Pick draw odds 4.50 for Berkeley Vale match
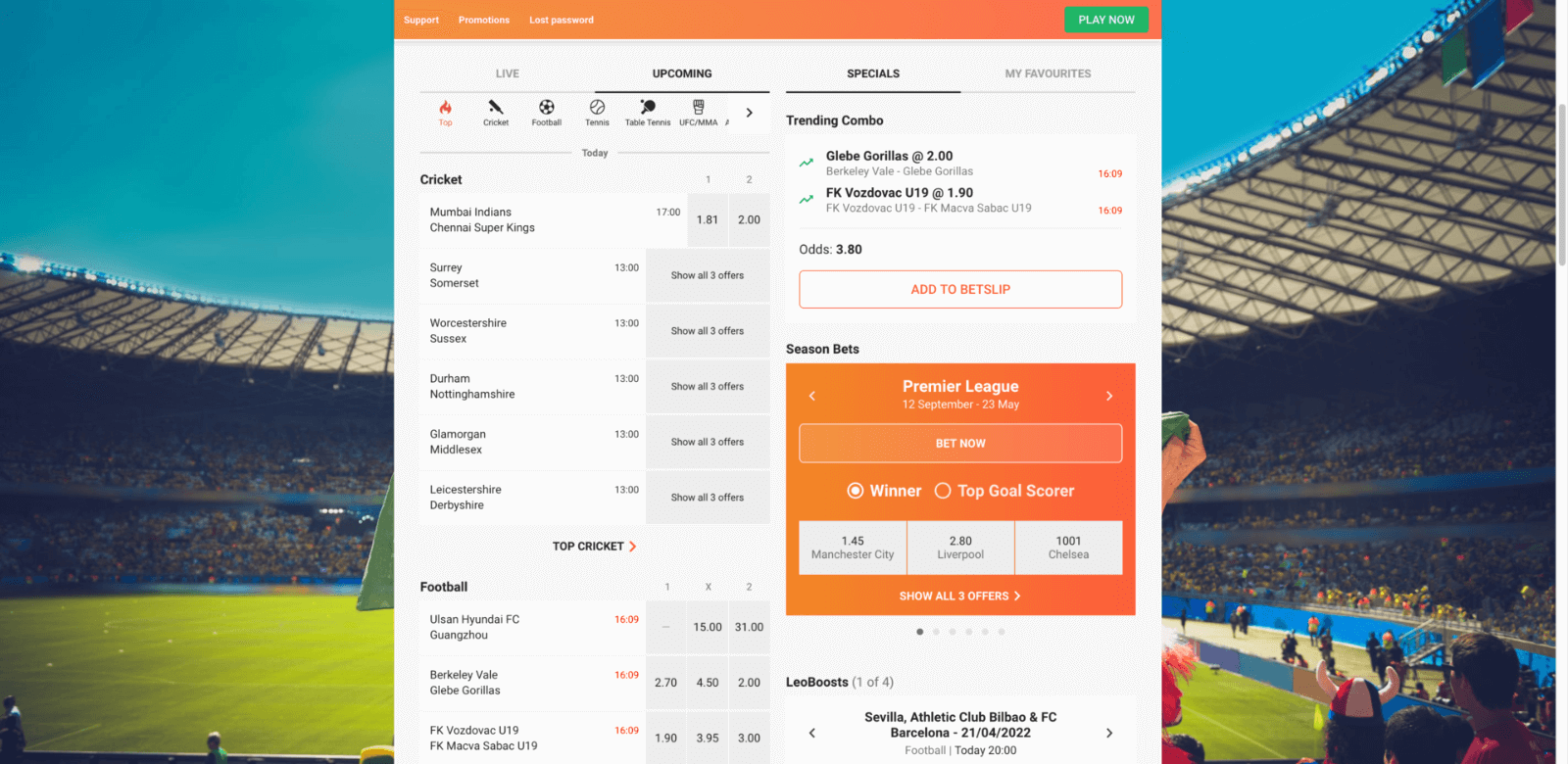The height and width of the screenshot is (764, 1568). [x=708, y=683]
